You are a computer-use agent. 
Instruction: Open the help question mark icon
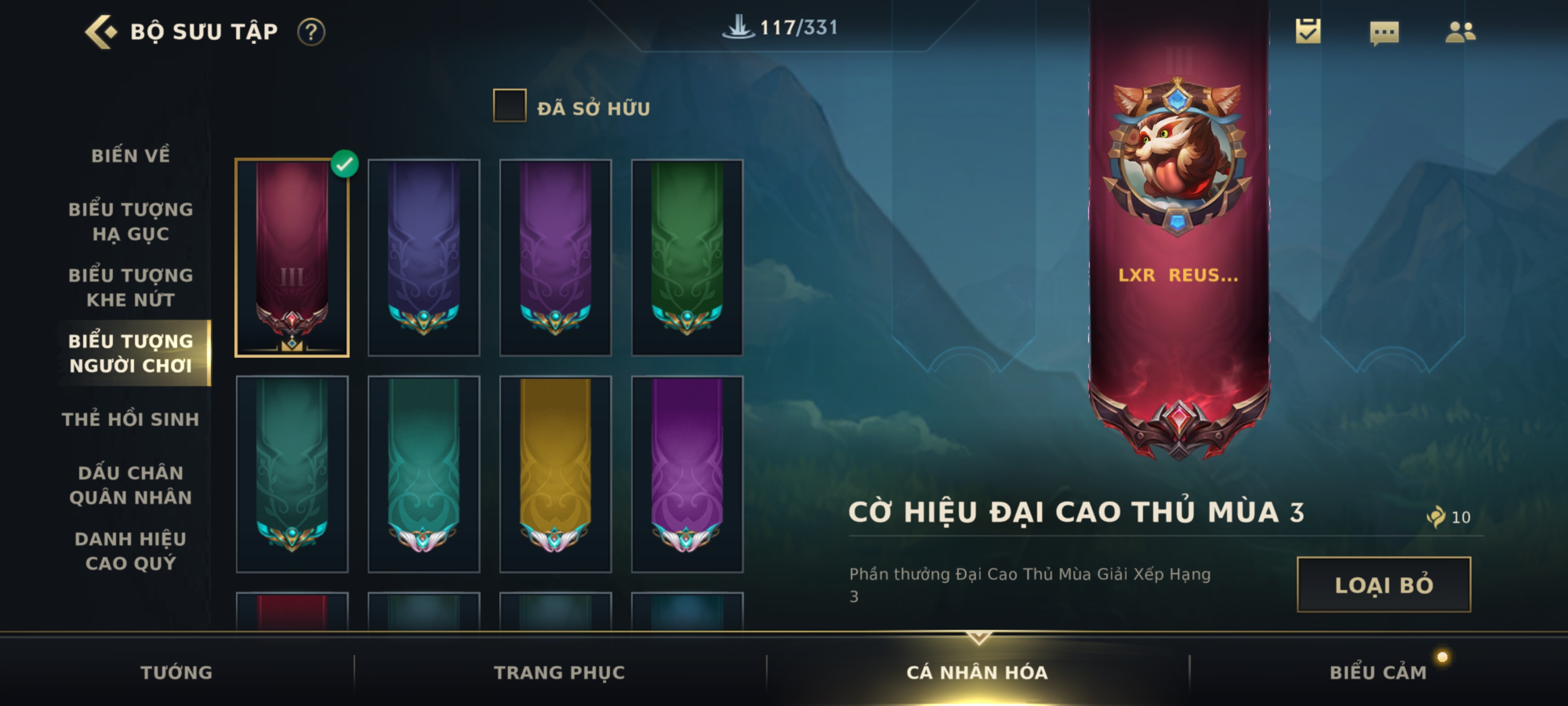coord(311,32)
